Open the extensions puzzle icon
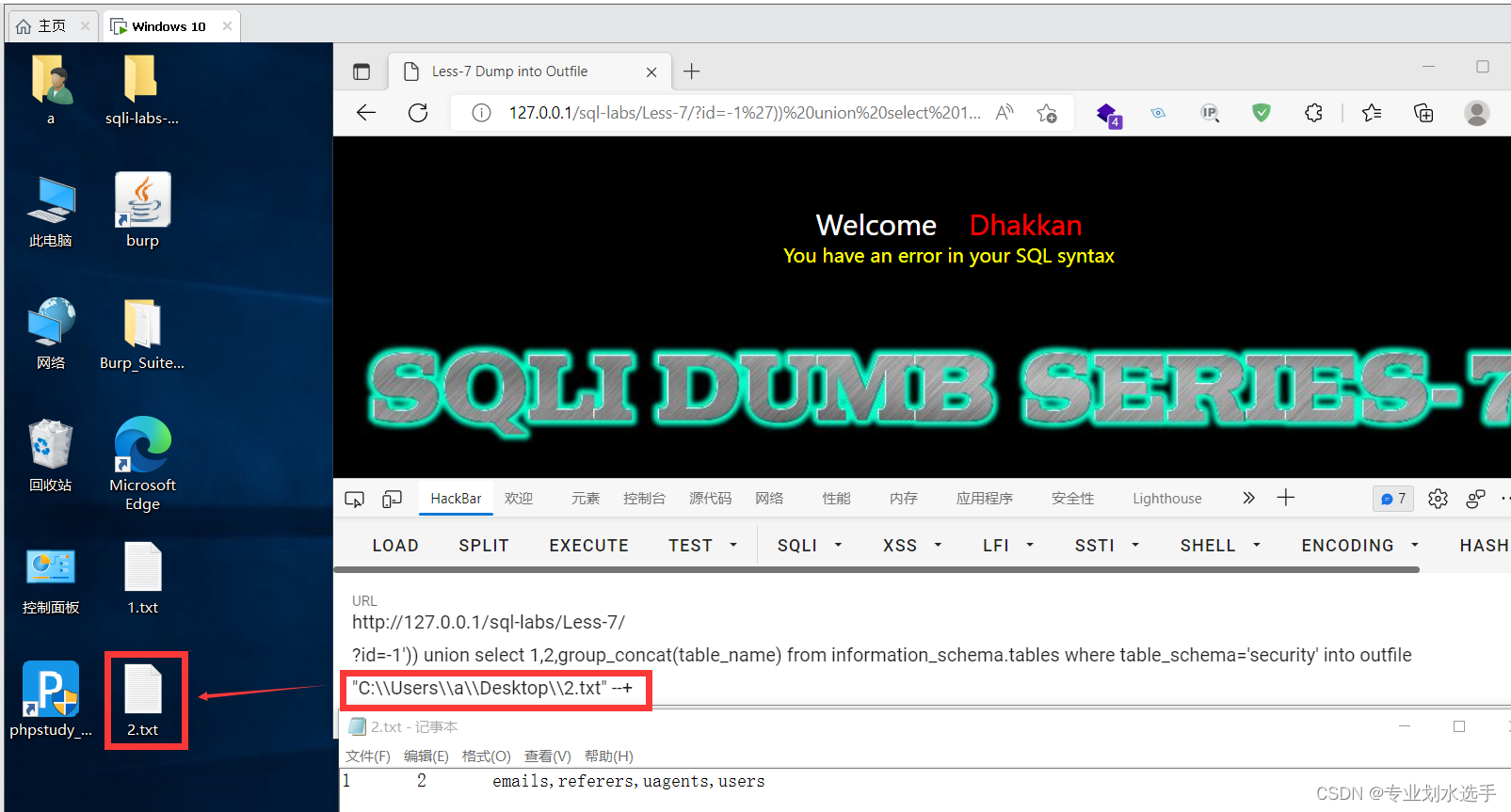This screenshot has height=812, width=1511. point(1313,113)
